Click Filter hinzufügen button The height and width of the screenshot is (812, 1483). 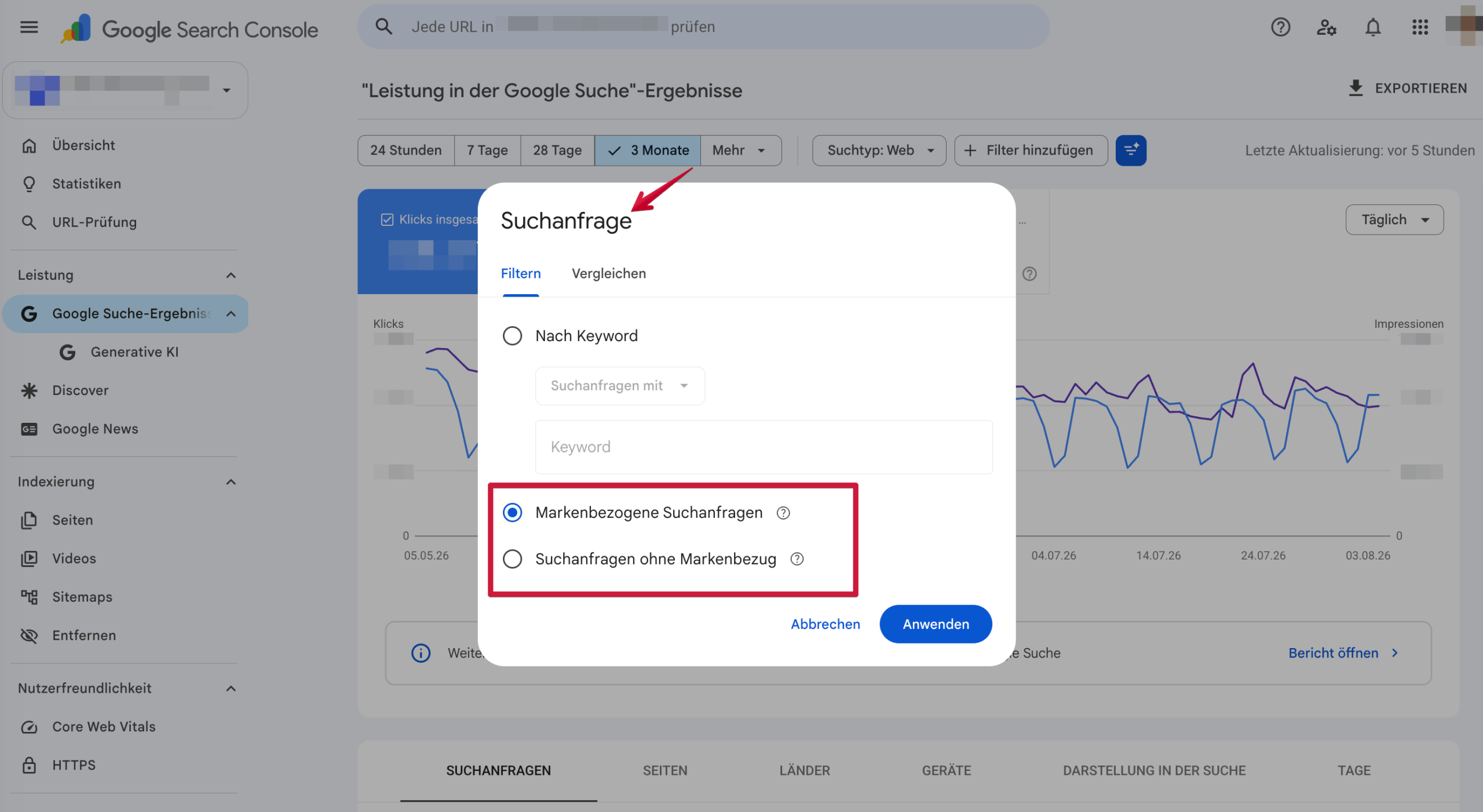(1031, 151)
